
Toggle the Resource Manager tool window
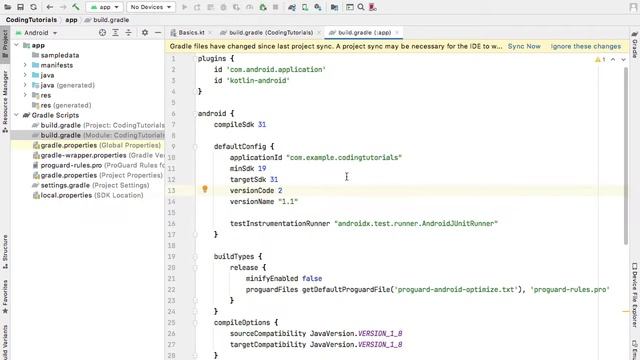(5, 101)
